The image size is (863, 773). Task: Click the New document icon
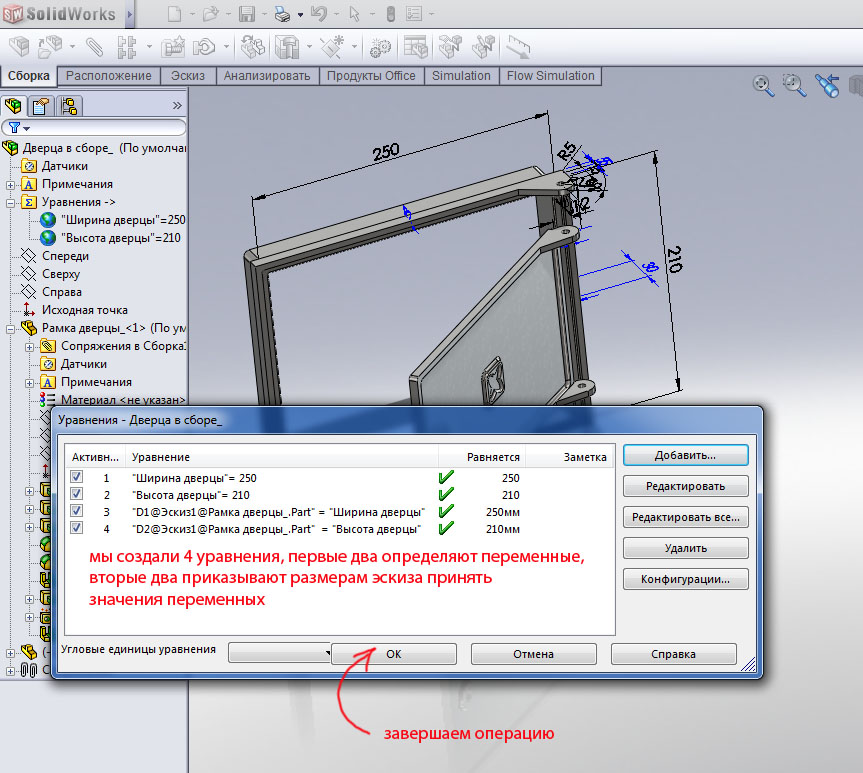click(x=175, y=14)
